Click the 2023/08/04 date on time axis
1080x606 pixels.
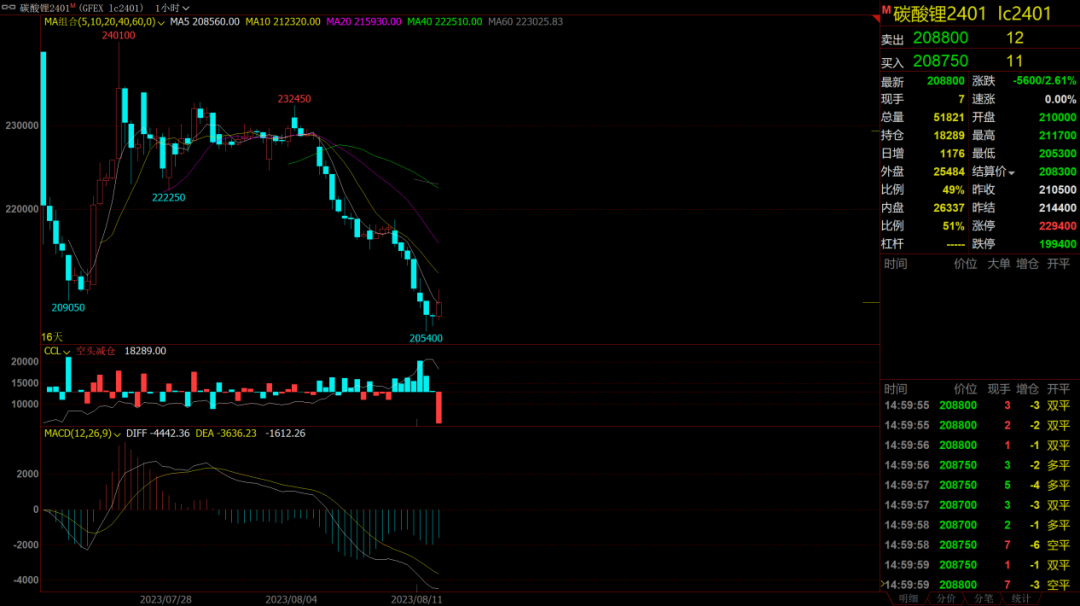pyautogui.click(x=290, y=598)
